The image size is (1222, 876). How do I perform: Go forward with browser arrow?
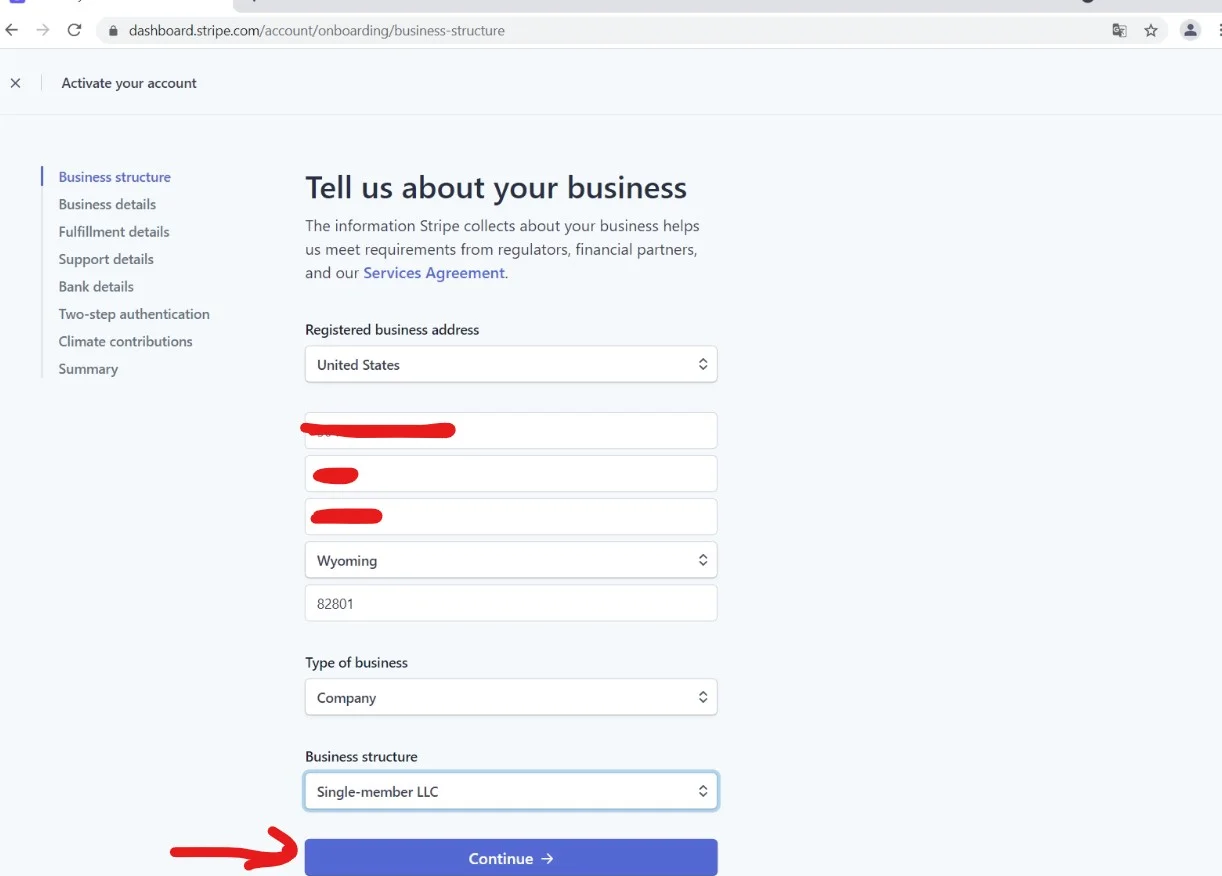coord(43,30)
